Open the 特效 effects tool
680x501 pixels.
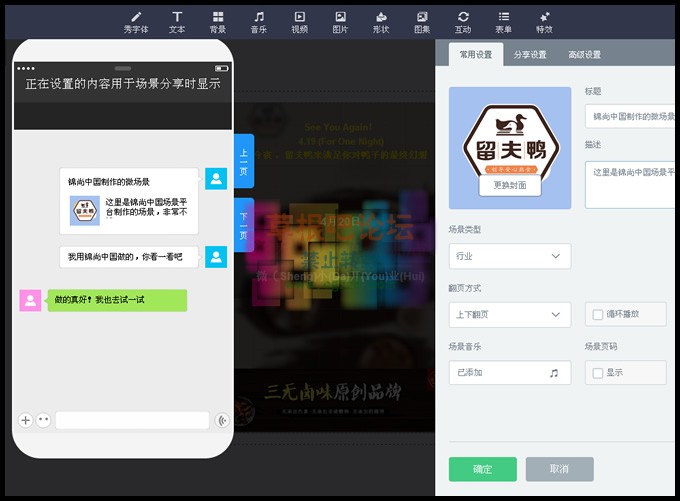click(545, 23)
